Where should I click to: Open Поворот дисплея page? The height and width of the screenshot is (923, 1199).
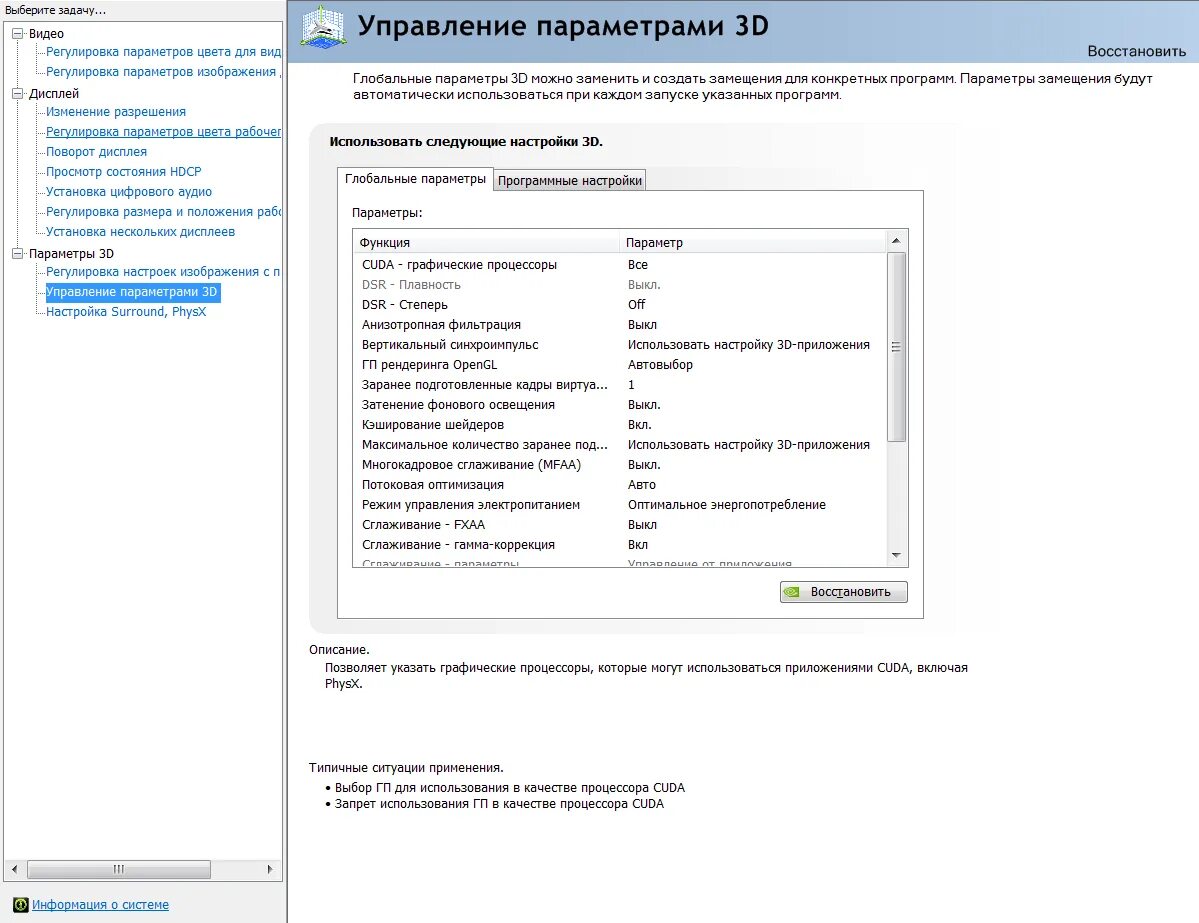(x=96, y=151)
